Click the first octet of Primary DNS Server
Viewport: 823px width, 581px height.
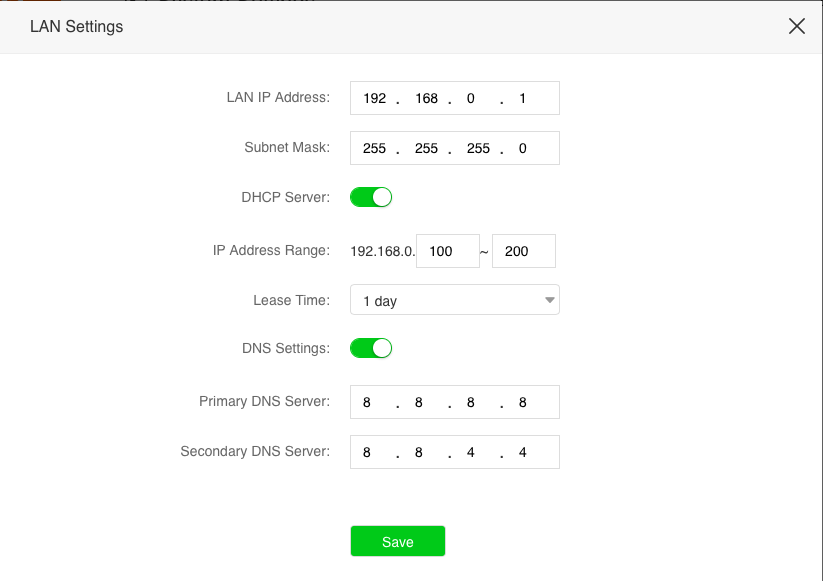368,402
